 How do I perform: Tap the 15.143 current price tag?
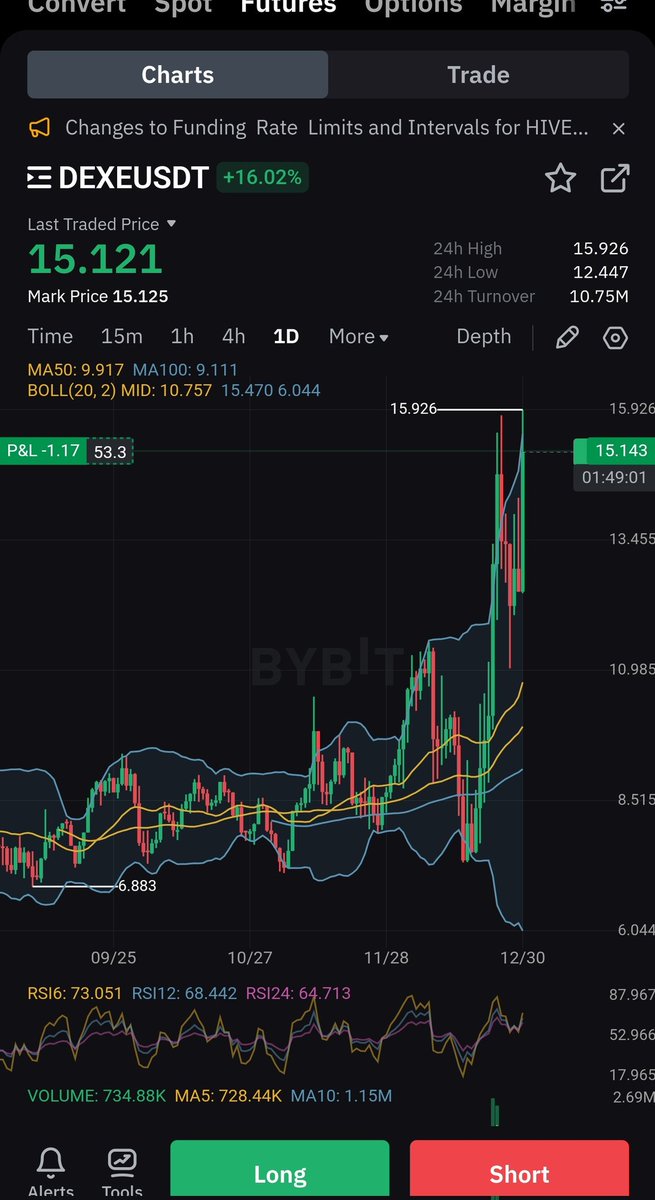(x=613, y=451)
